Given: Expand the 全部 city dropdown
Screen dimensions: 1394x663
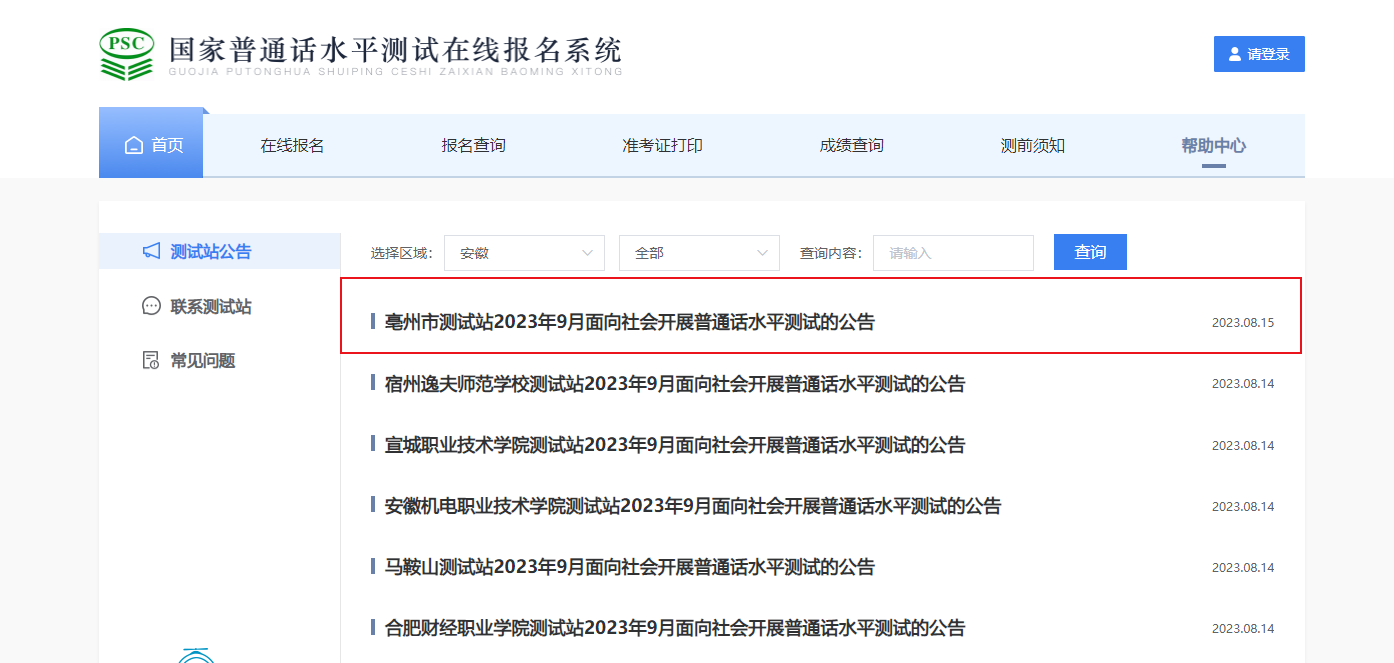Looking at the screenshot, I should click(x=699, y=253).
